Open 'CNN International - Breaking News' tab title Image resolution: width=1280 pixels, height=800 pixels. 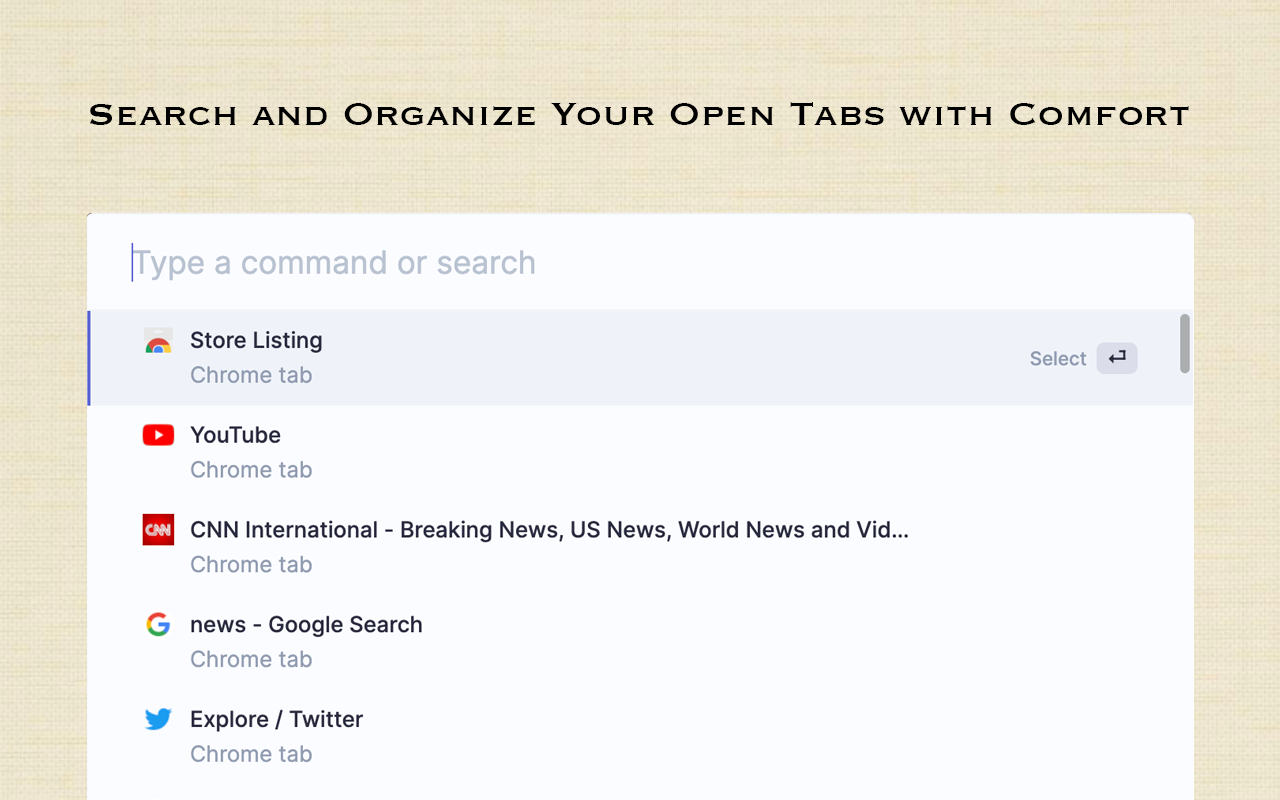[x=549, y=530]
